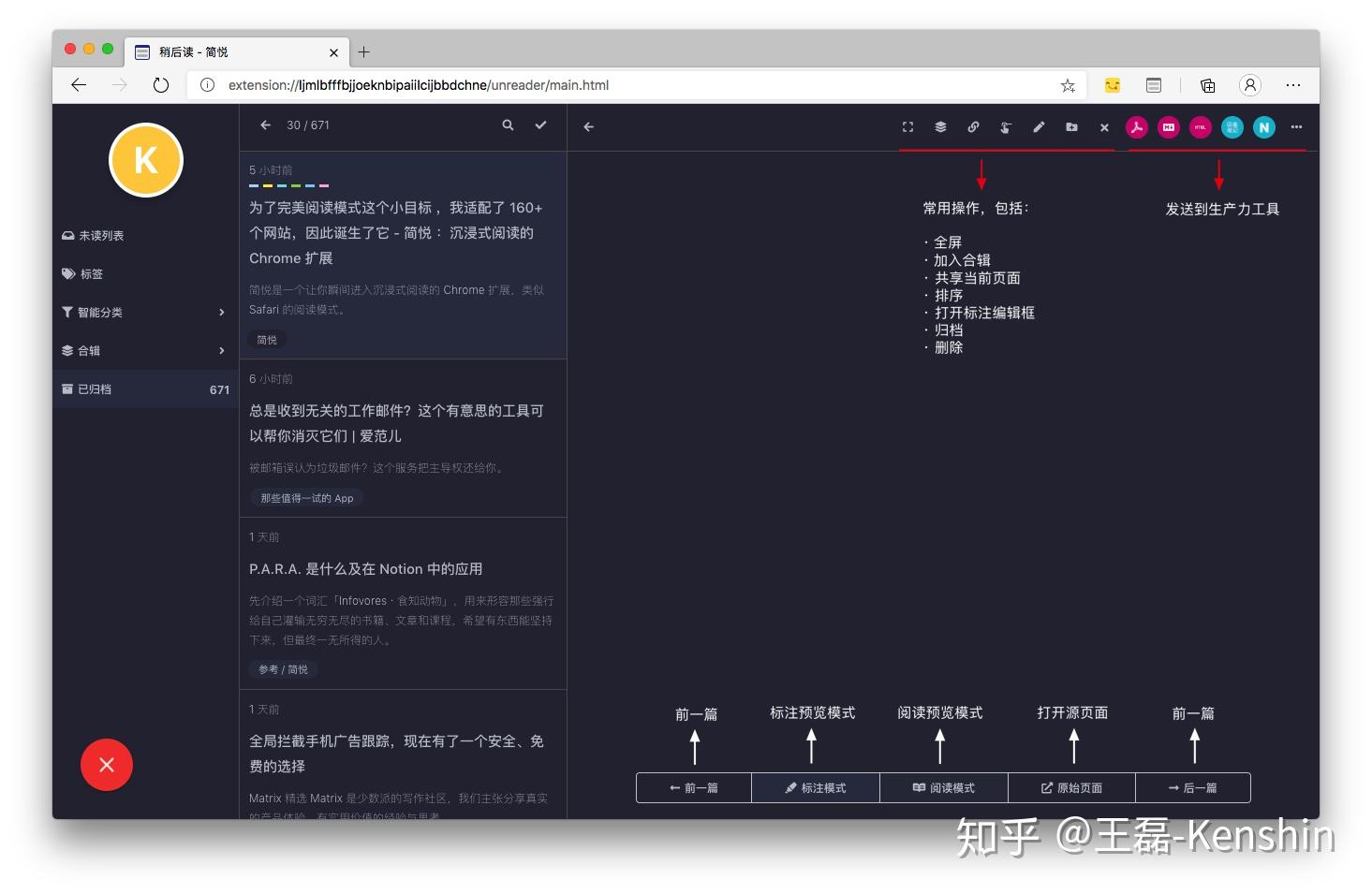Click the hand-shaped sort icon in reader toolbar

1006,127
